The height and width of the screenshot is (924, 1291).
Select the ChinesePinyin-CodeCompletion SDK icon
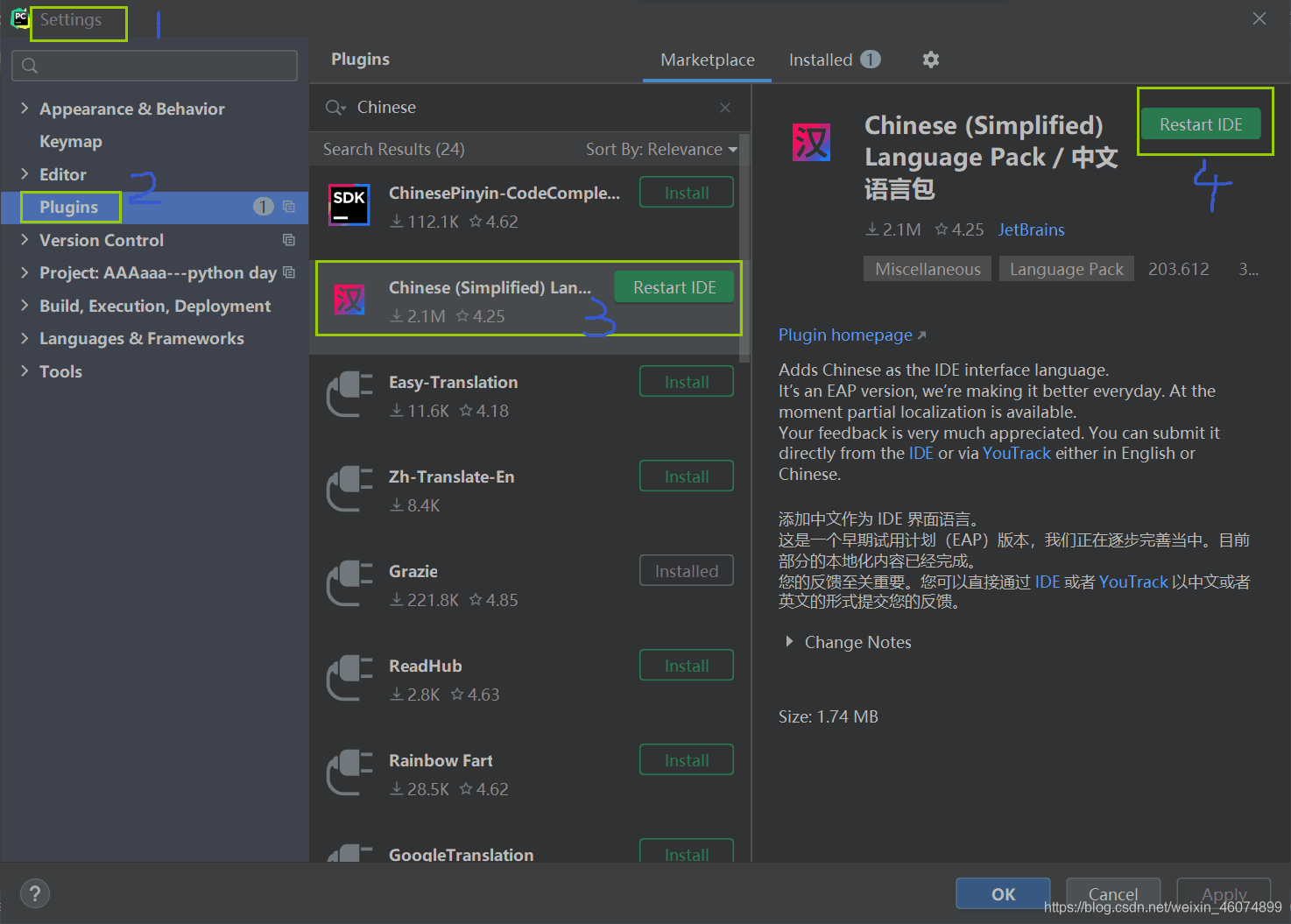tap(349, 205)
